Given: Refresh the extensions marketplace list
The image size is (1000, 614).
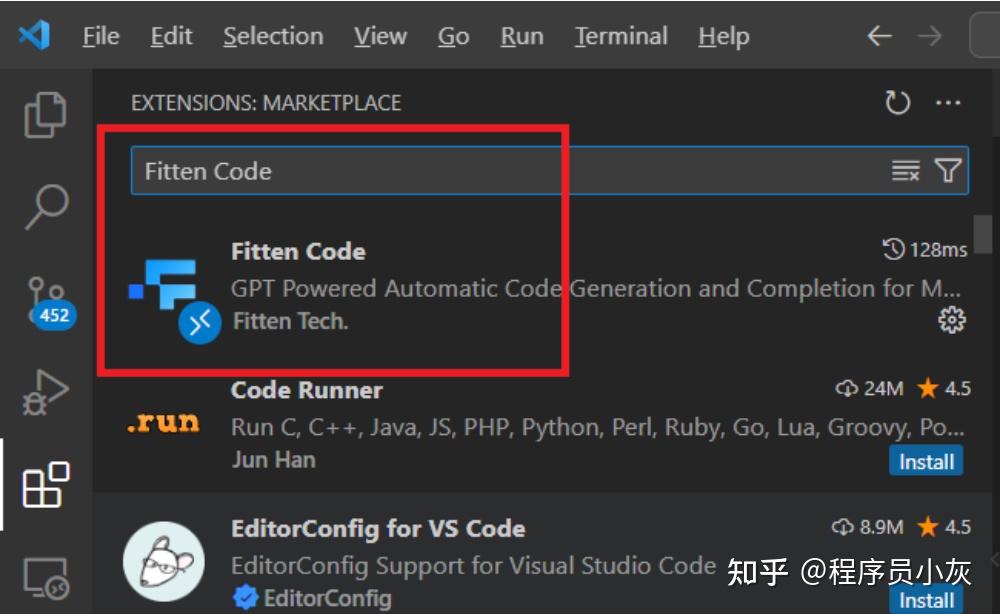Looking at the screenshot, I should (x=898, y=102).
